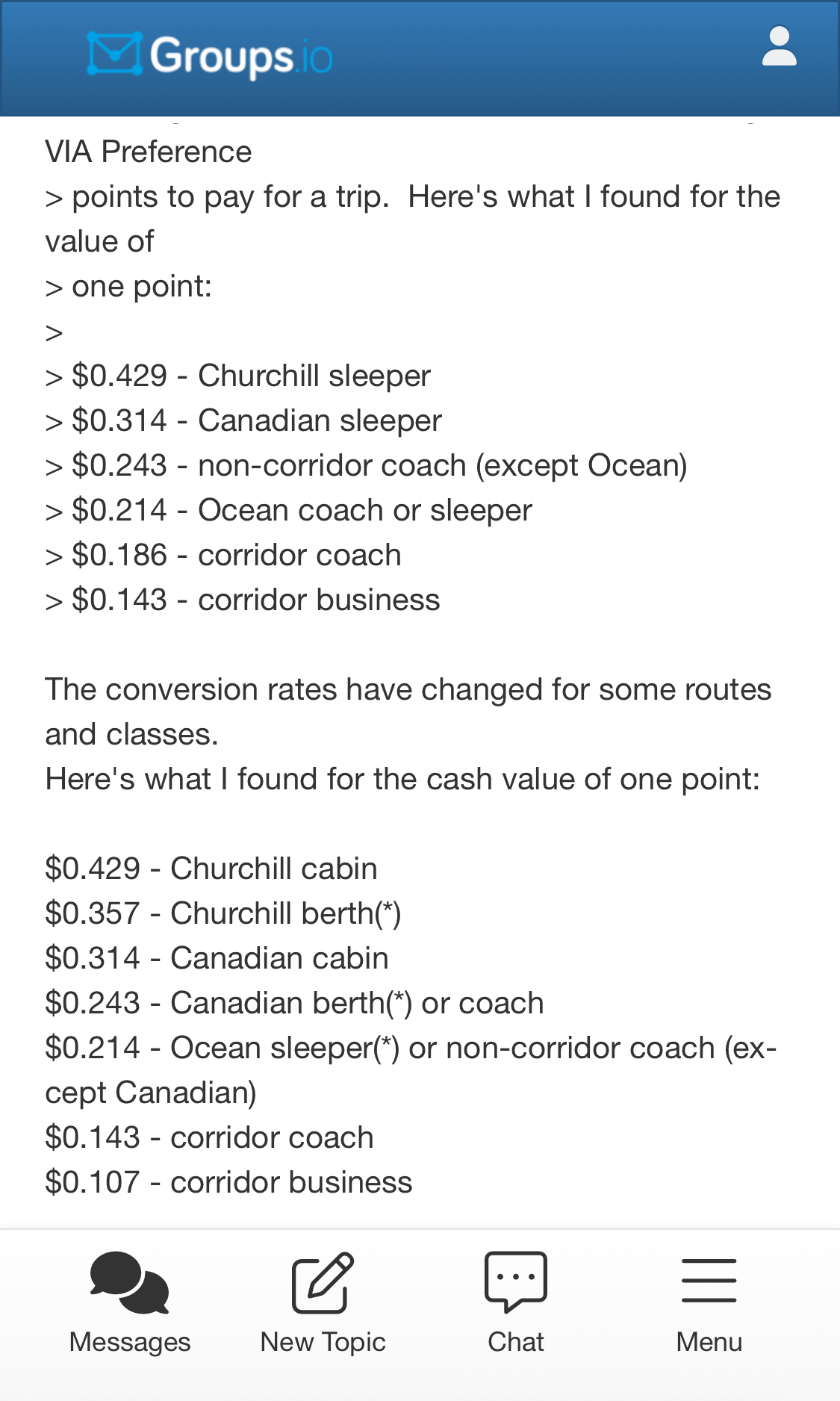Click the "$0.429 - Churchill cabin" line
840x1401 pixels.
211,869
